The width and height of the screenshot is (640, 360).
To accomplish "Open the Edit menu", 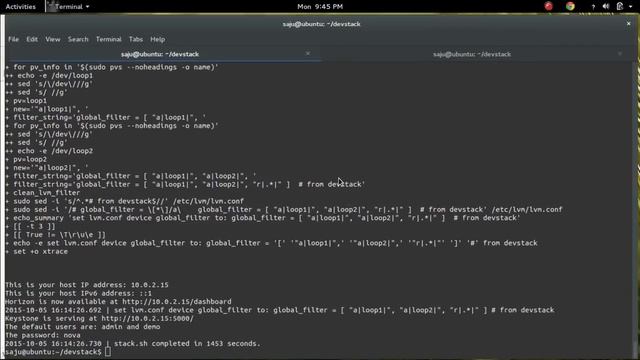I will click(x=32, y=39).
